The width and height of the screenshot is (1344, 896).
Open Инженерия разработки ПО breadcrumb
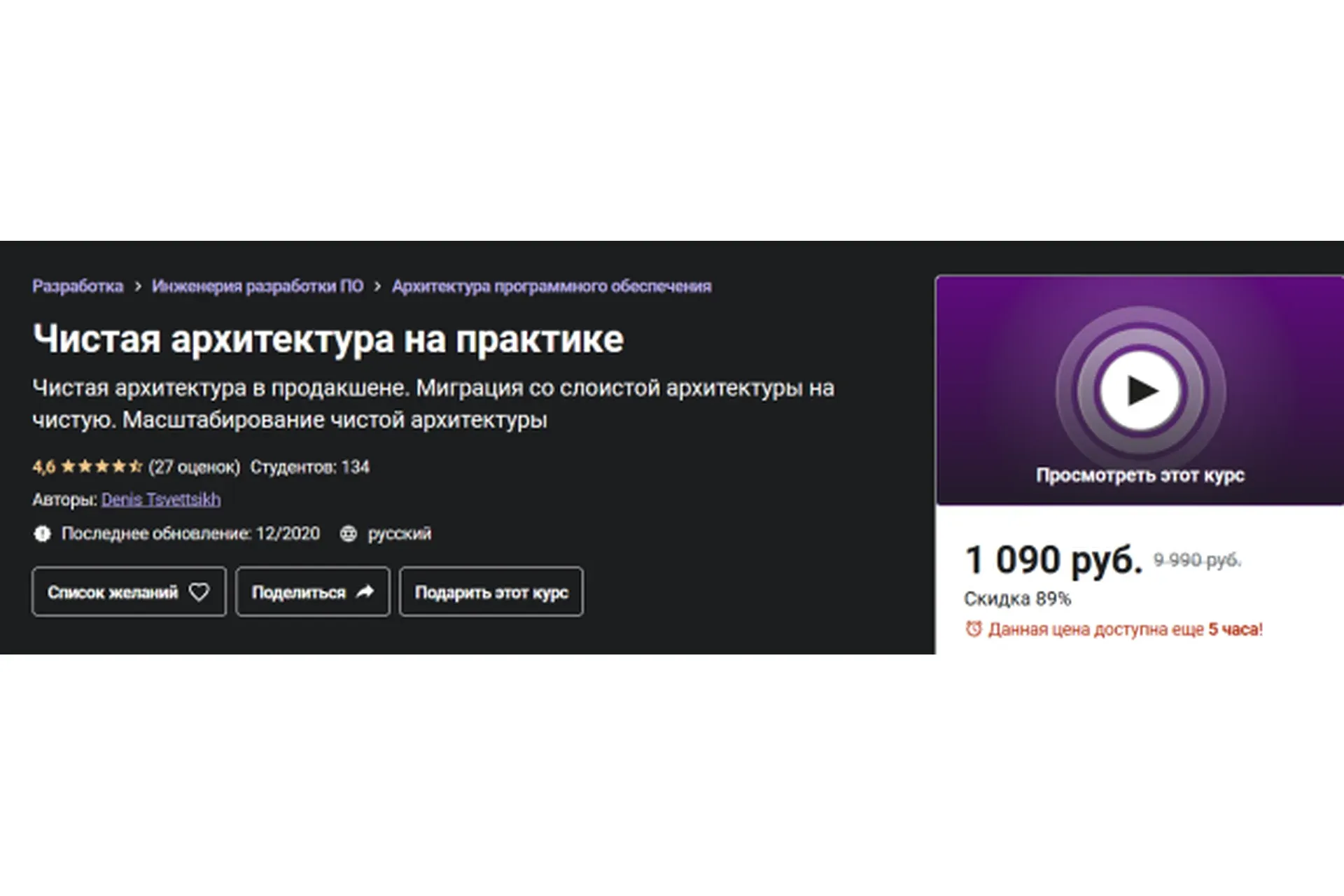[258, 286]
